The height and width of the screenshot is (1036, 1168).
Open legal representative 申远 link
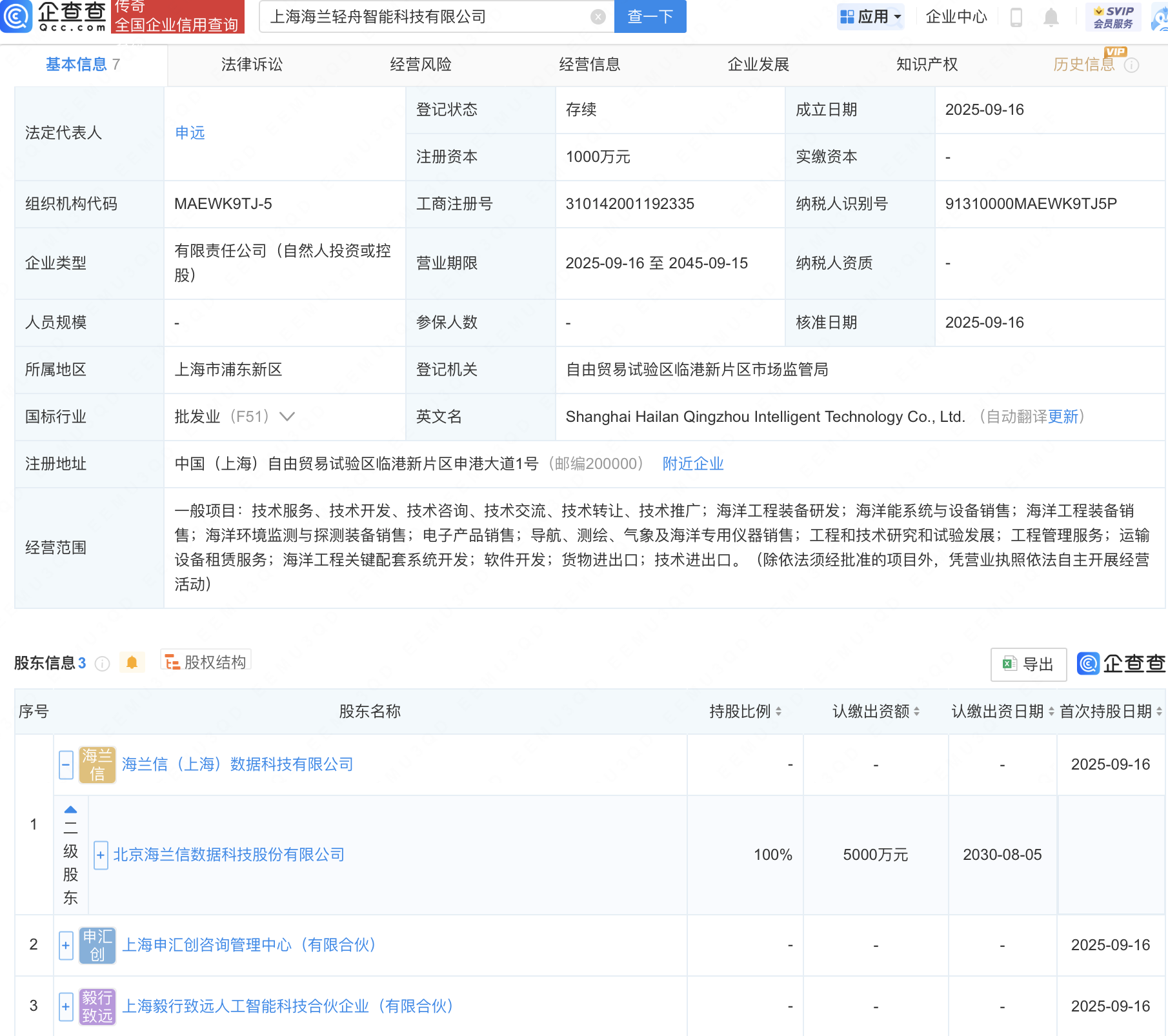(190, 133)
